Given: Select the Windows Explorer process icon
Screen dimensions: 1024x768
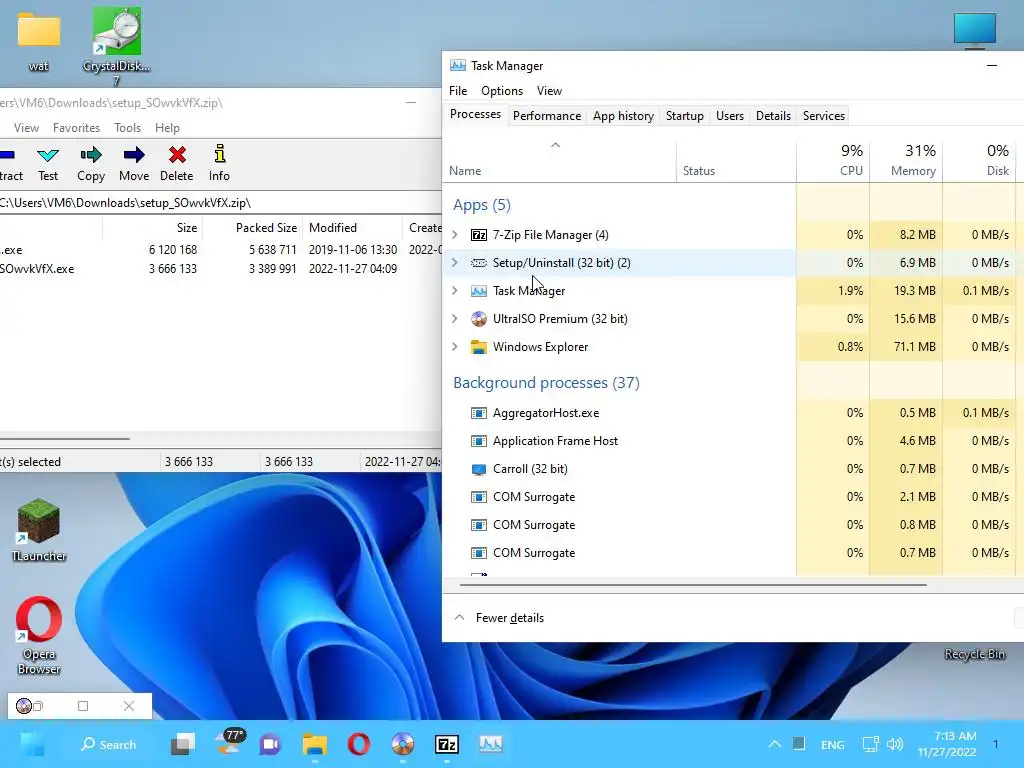Looking at the screenshot, I should [x=479, y=347].
